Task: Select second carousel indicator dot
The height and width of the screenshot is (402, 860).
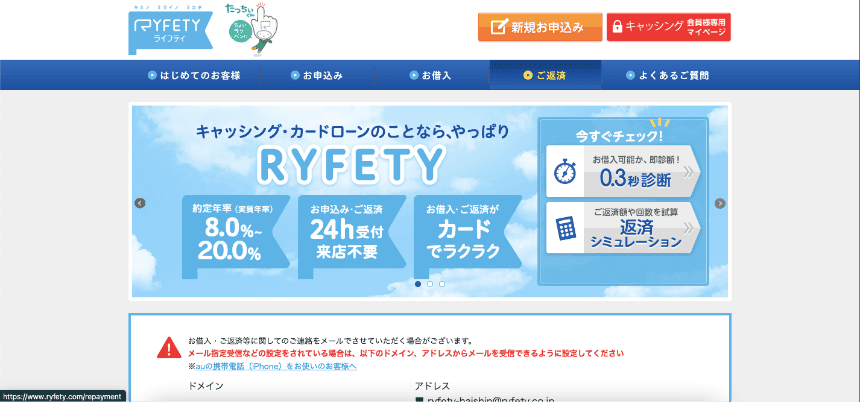Action: coord(430,284)
